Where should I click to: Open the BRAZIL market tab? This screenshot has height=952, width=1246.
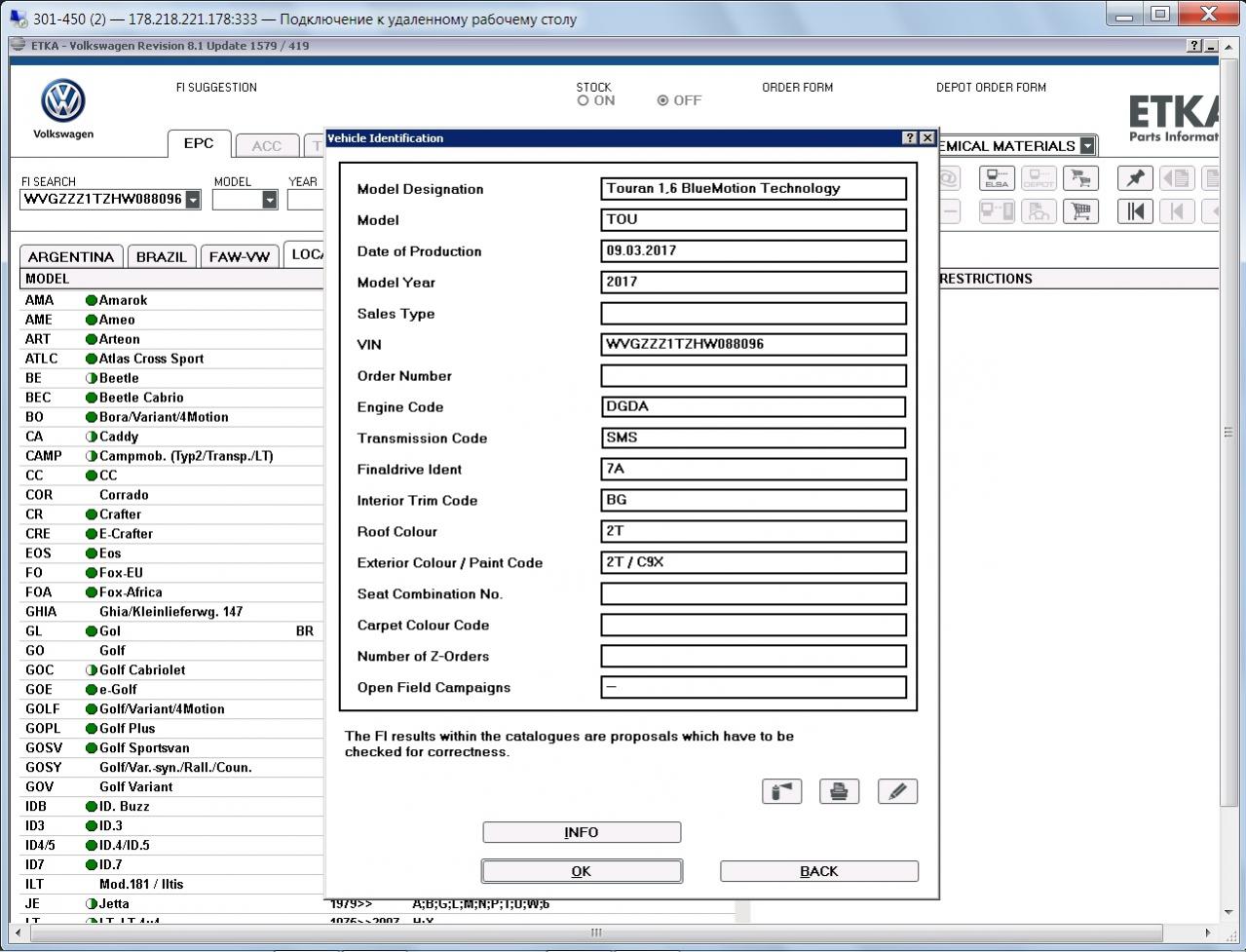[x=161, y=256]
